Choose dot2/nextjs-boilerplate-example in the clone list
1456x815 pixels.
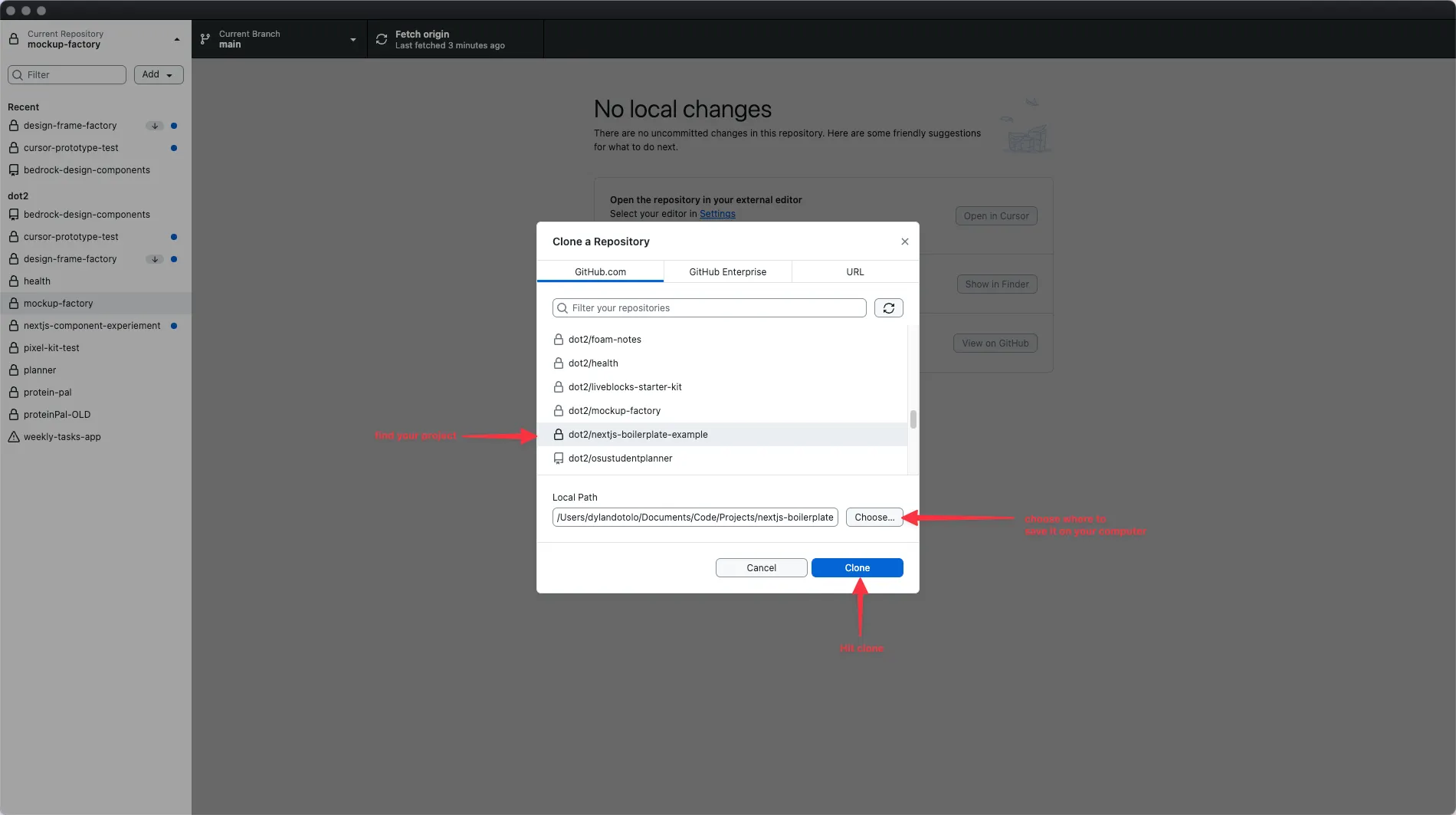[x=723, y=435]
